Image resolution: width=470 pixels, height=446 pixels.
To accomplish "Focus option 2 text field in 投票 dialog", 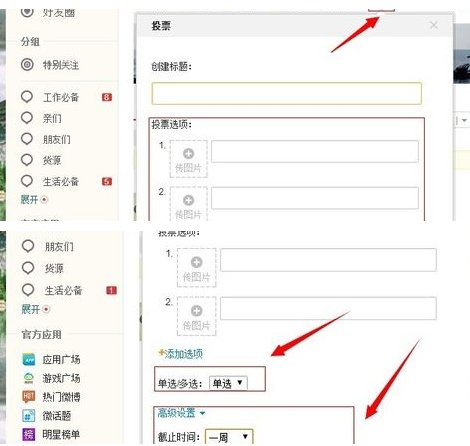I will [x=315, y=198].
